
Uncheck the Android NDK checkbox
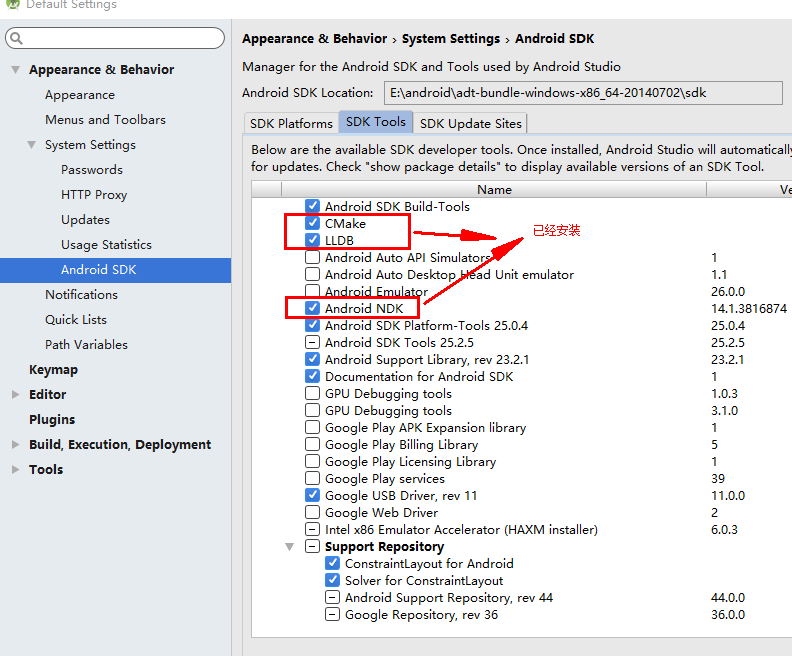pos(313,308)
